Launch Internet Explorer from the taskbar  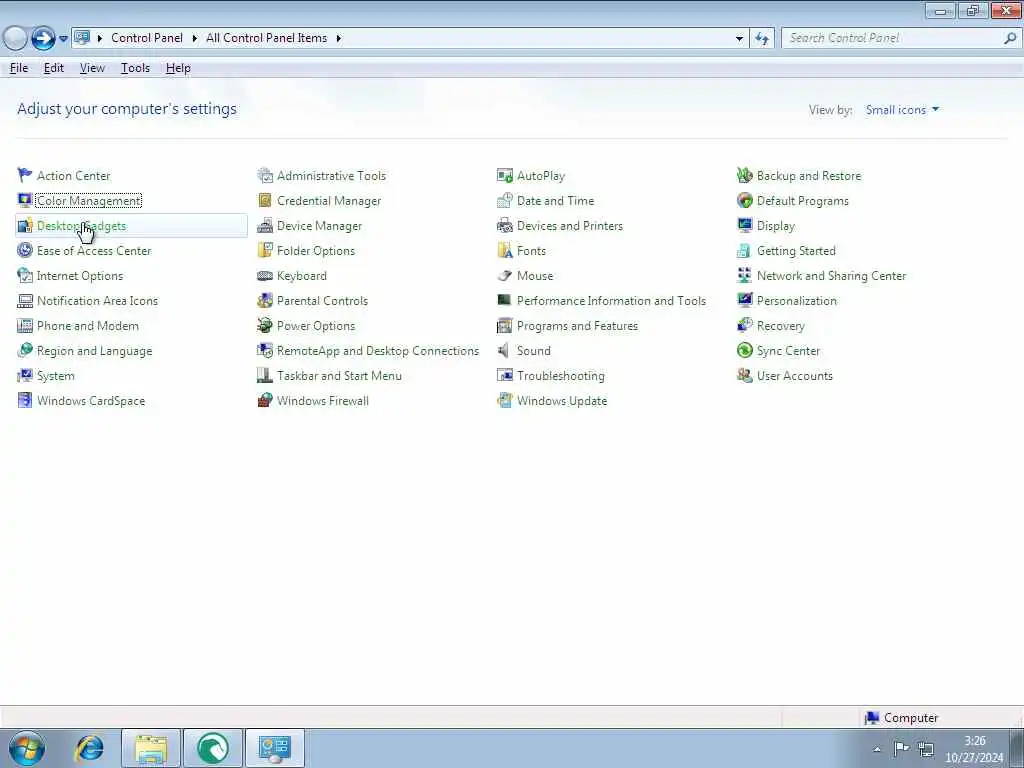pyautogui.click(x=89, y=748)
